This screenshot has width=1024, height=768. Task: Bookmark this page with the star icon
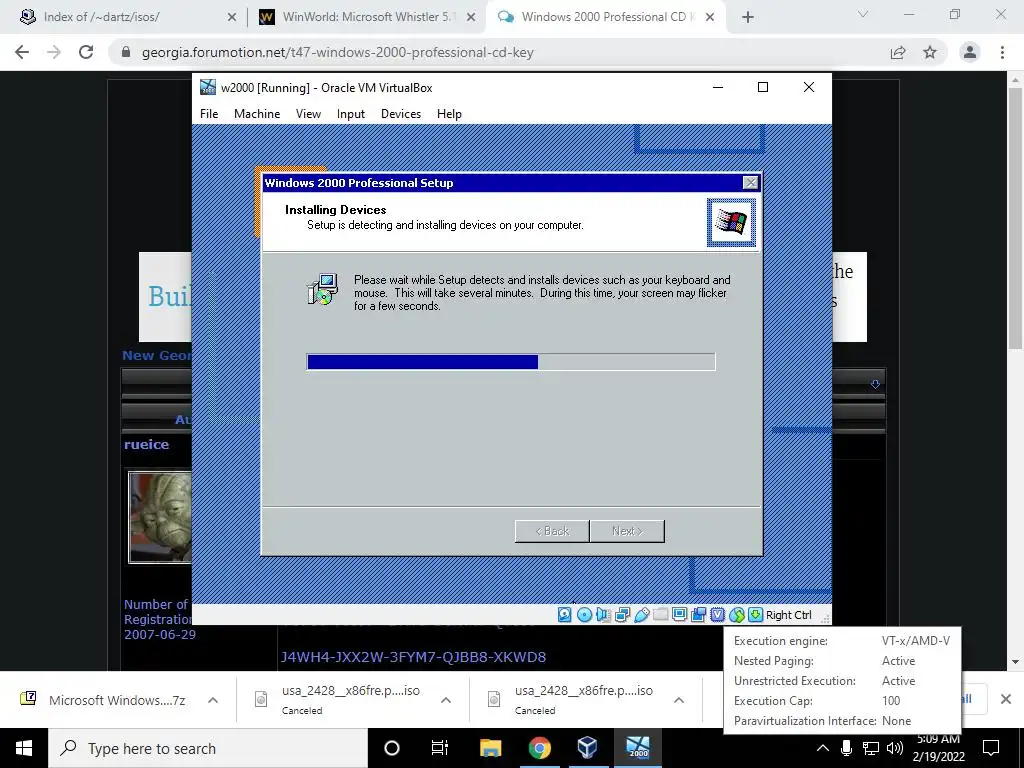tap(930, 52)
